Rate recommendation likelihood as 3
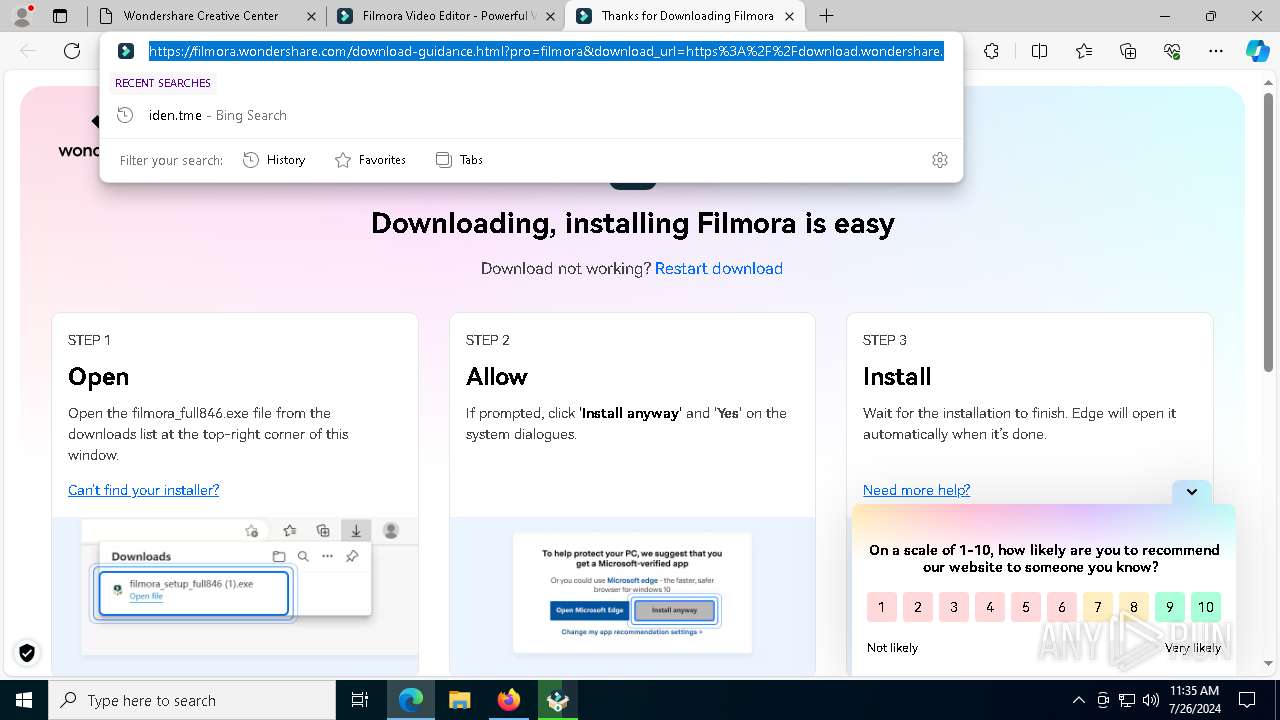This screenshot has width=1280, height=720. [x=953, y=607]
